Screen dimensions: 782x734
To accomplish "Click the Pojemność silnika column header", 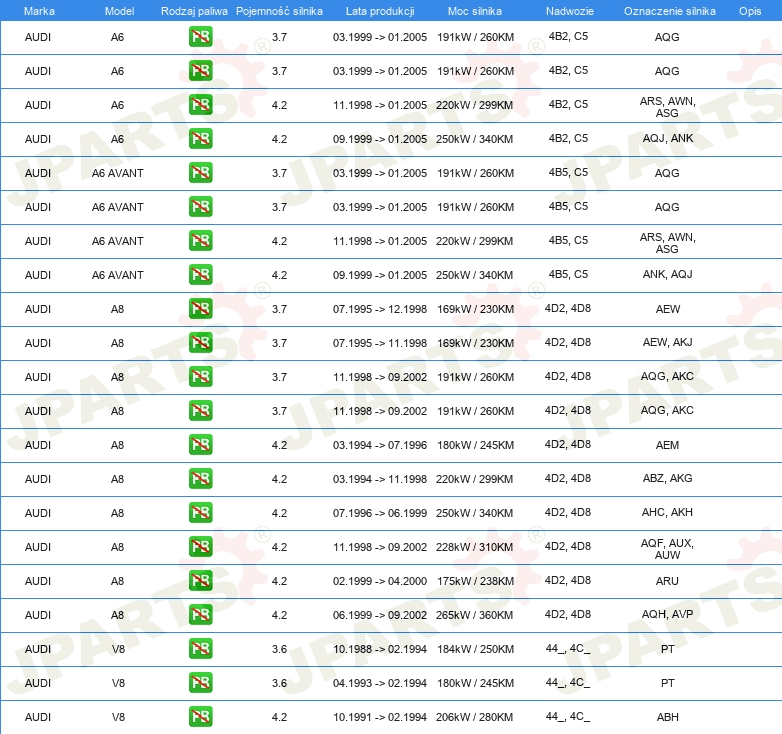I will pos(279,11).
